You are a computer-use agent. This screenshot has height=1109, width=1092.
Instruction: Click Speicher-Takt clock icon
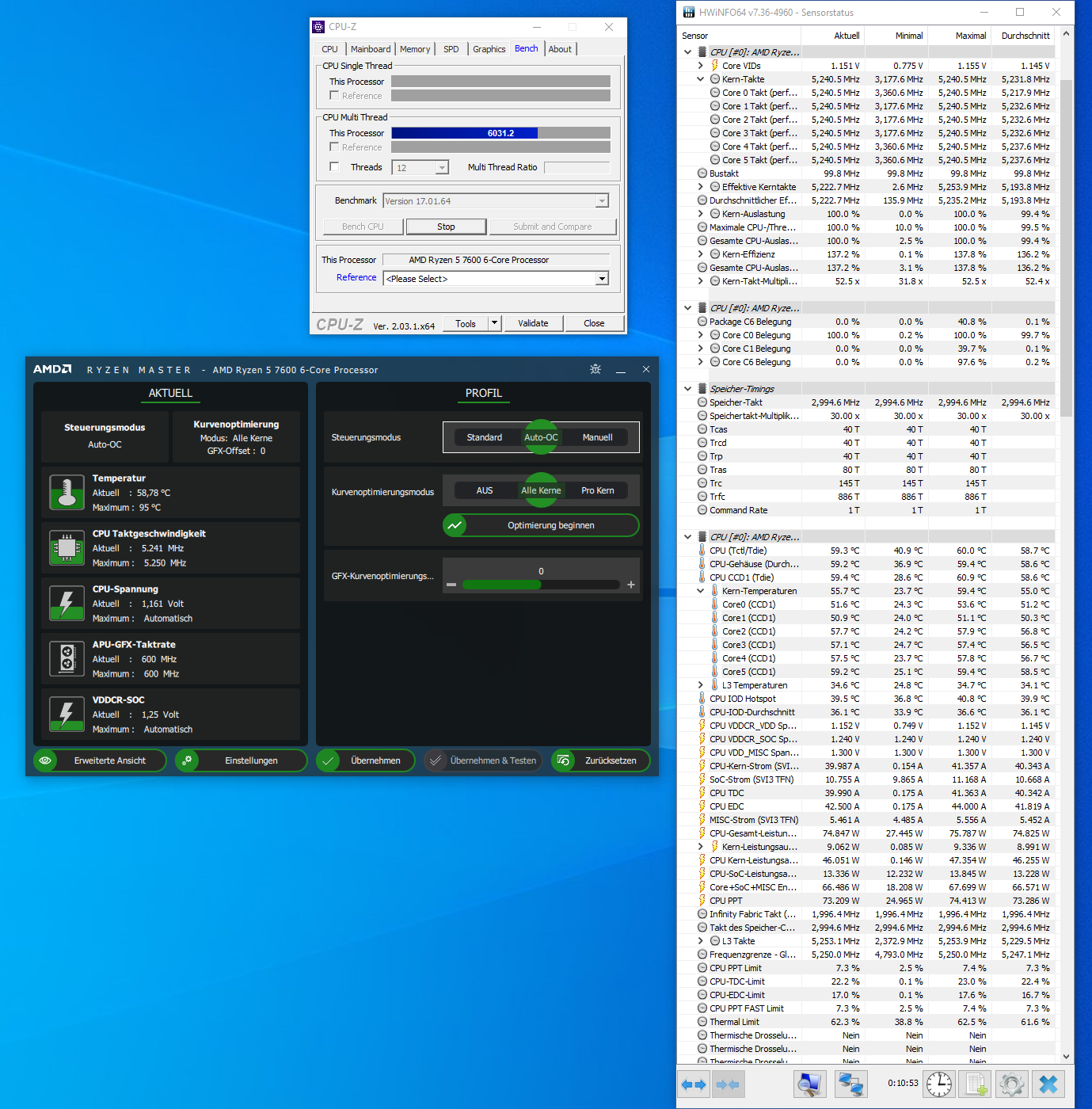702,402
